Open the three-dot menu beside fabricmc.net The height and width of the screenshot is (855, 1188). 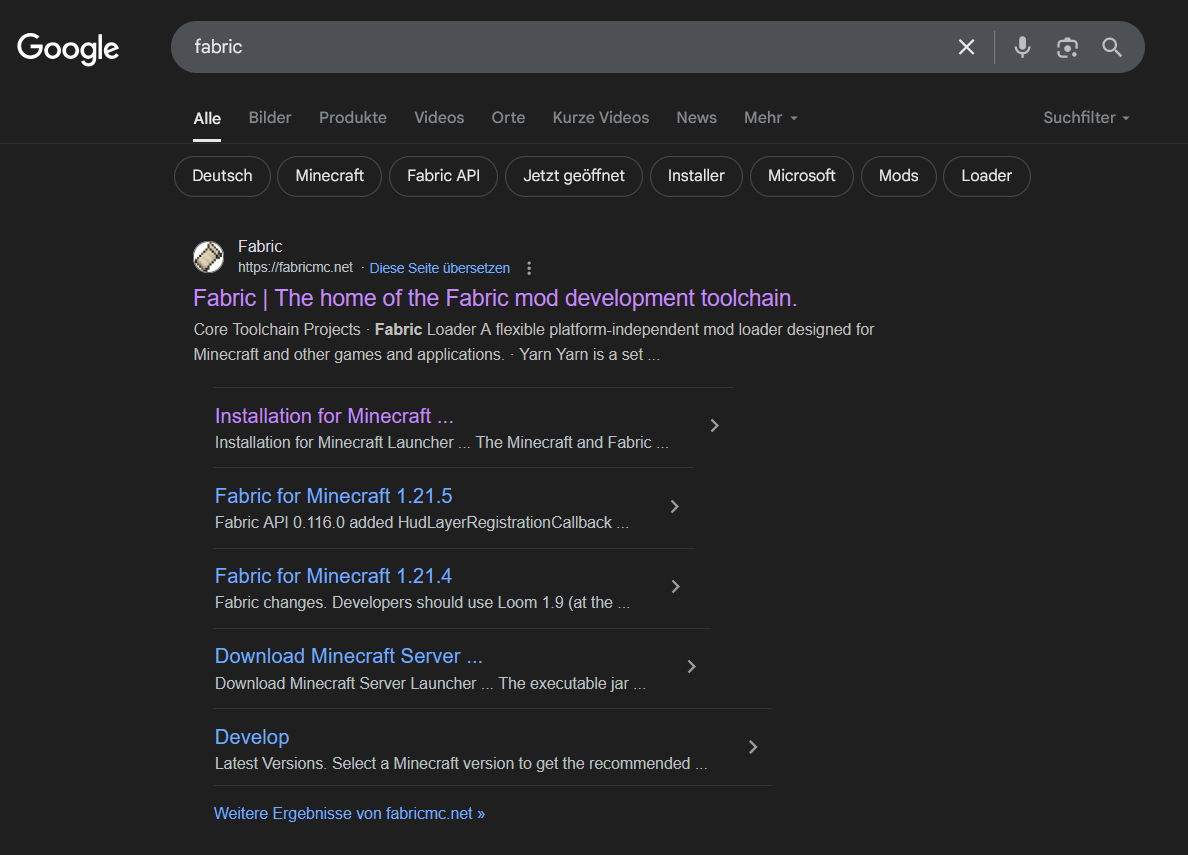tap(529, 268)
